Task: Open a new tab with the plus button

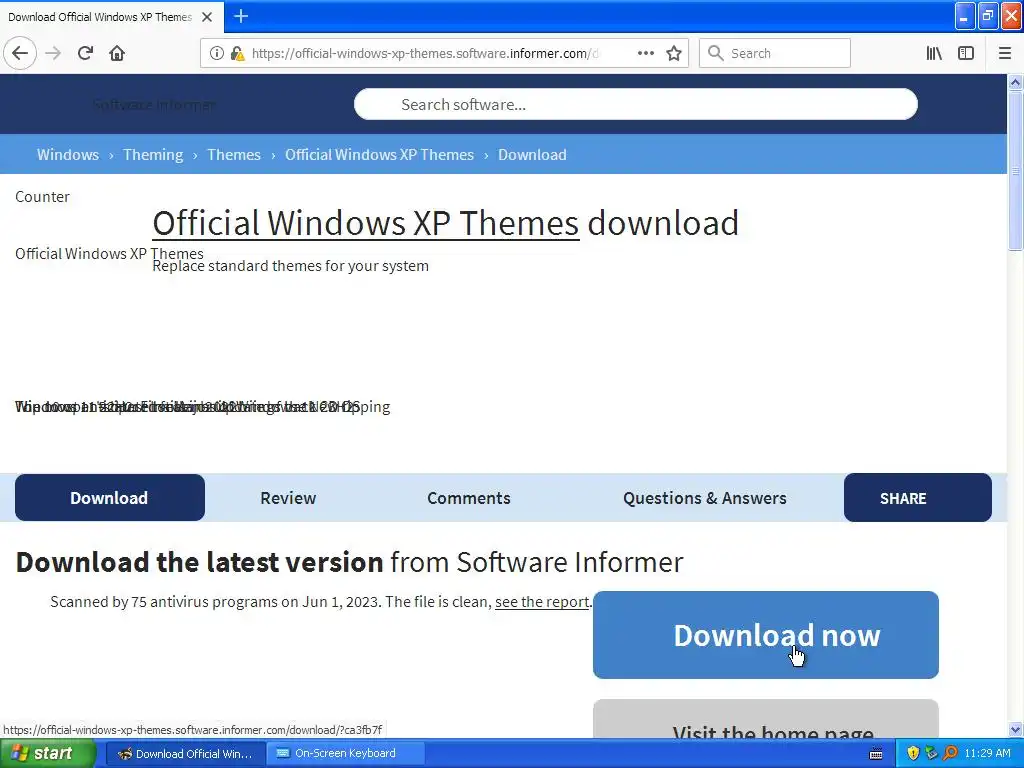Action: pyautogui.click(x=241, y=16)
